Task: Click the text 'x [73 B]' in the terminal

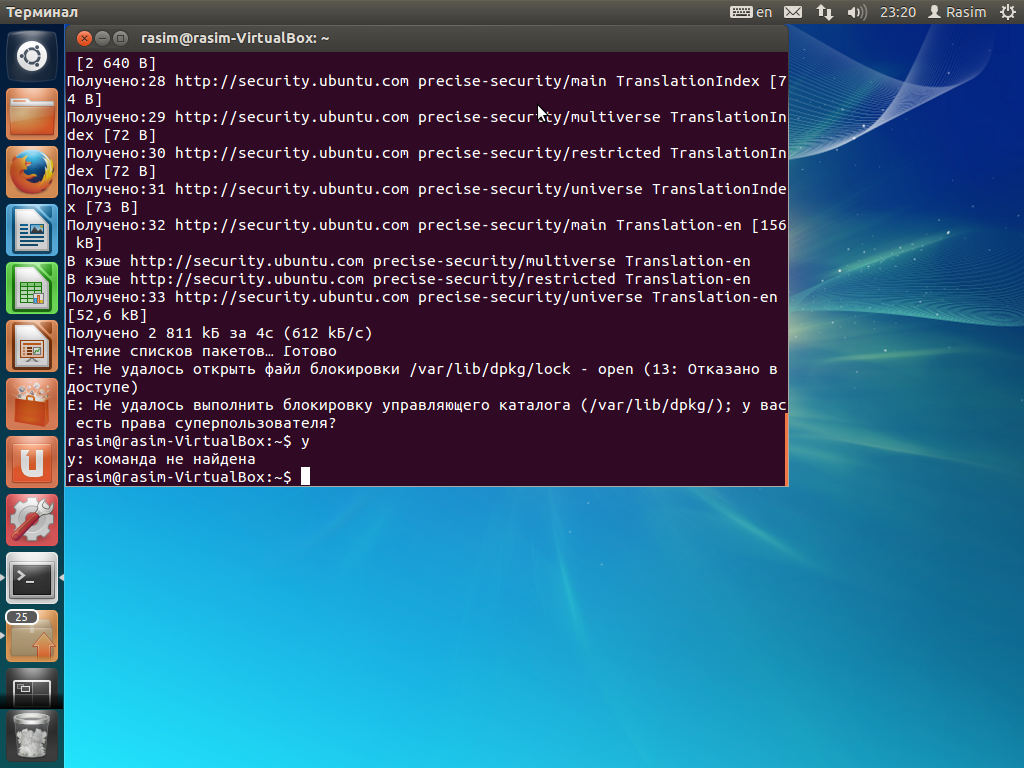Action: [x=103, y=207]
